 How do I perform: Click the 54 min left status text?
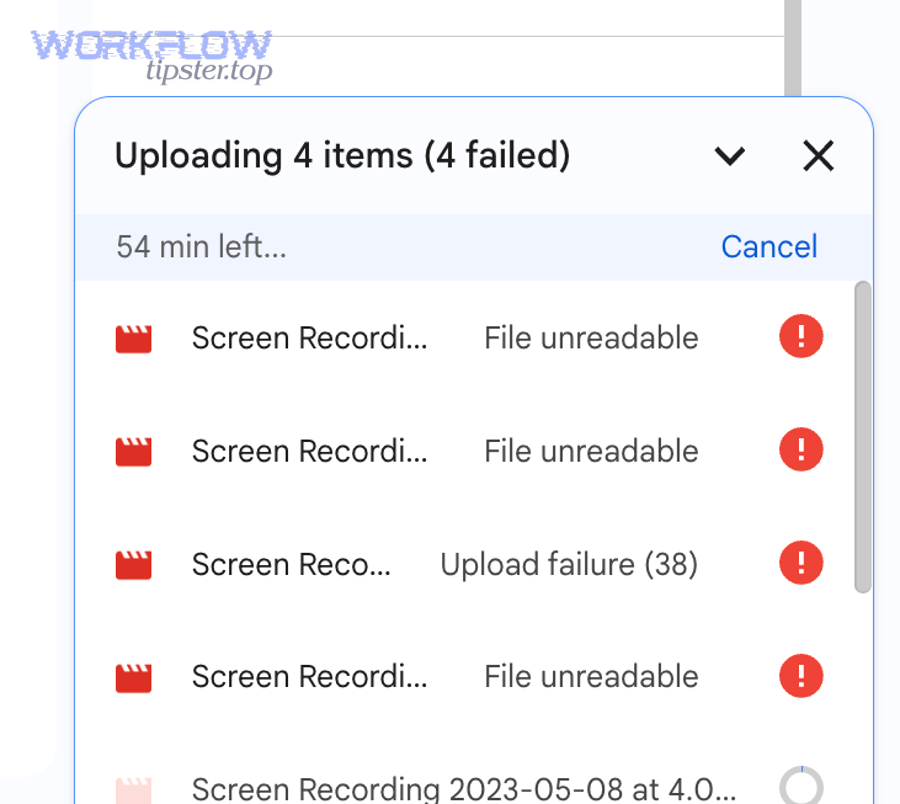tap(200, 246)
